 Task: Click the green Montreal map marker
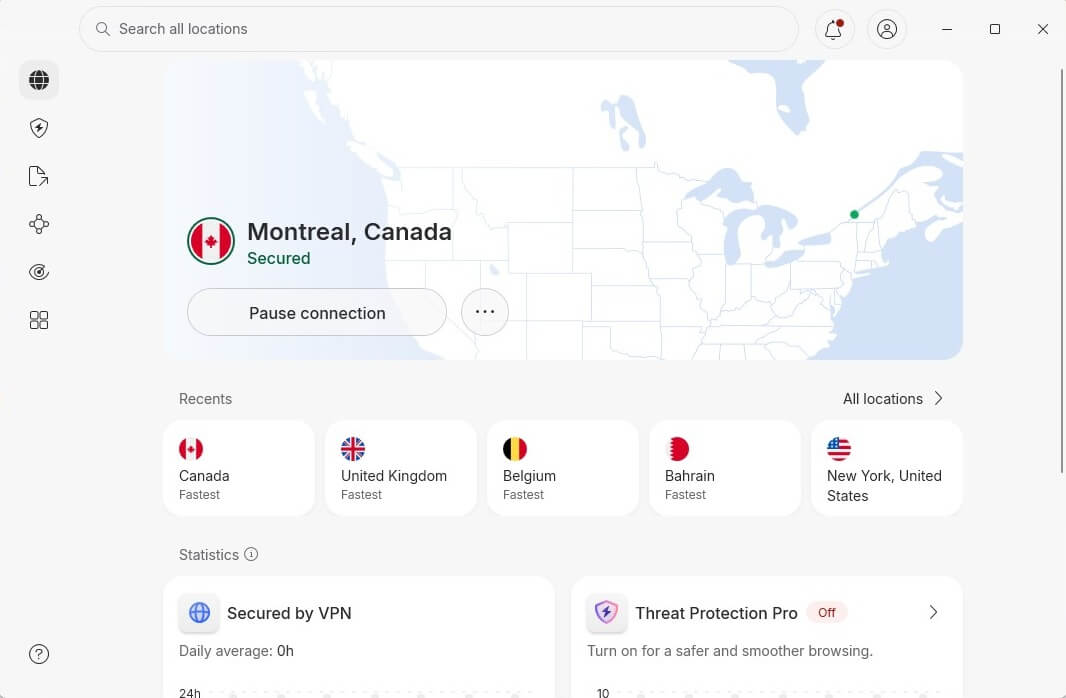pyautogui.click(x=855, y=214)
